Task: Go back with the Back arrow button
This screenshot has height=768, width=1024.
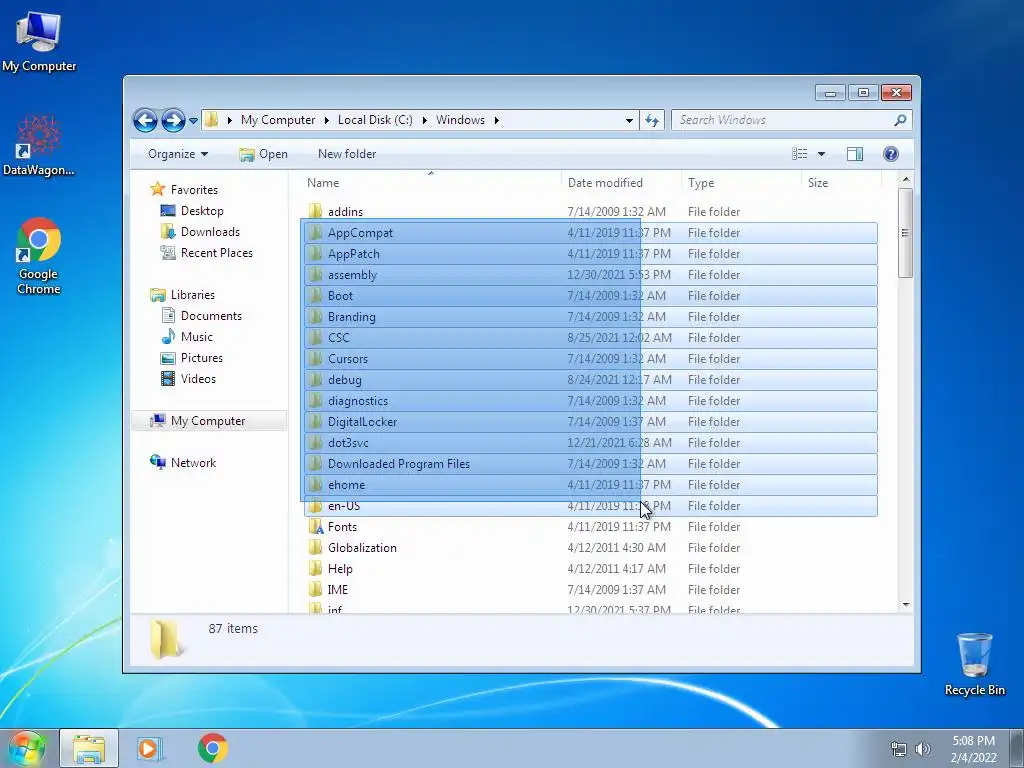Action: click(x=145, y=120)
